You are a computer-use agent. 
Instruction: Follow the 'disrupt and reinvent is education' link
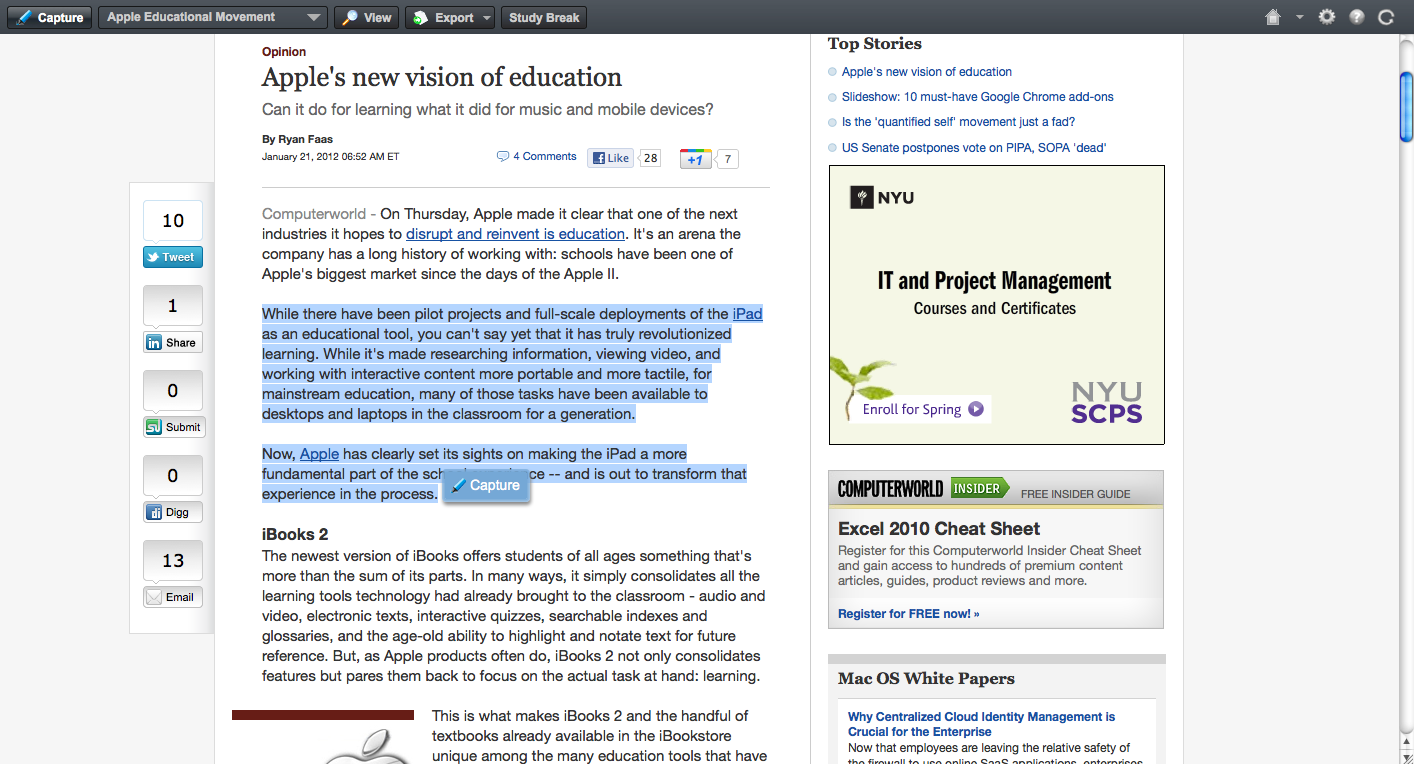515,234
